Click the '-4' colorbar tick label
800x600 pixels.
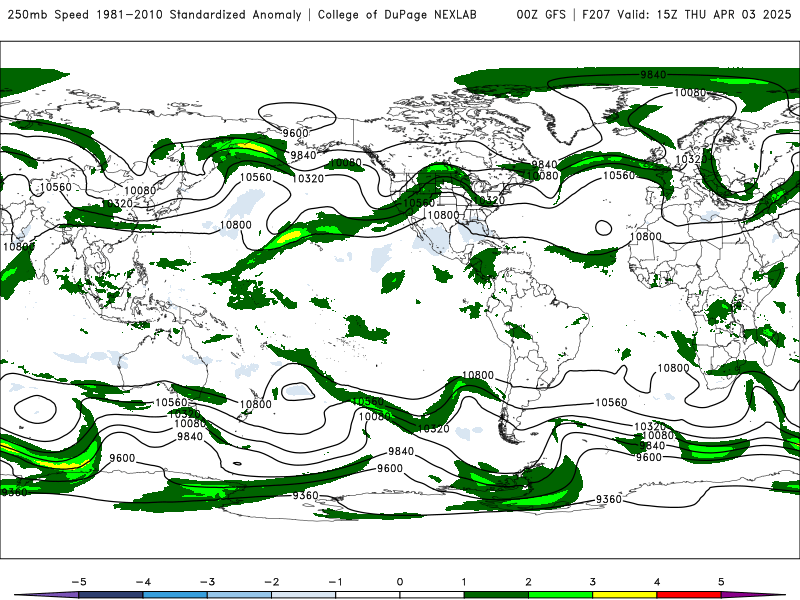[x=143, y=582]
